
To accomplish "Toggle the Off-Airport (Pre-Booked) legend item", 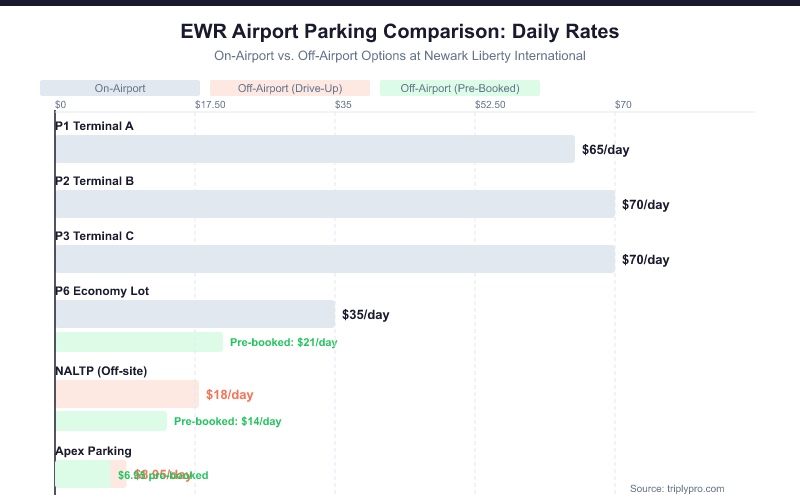I will click(460, 88).
